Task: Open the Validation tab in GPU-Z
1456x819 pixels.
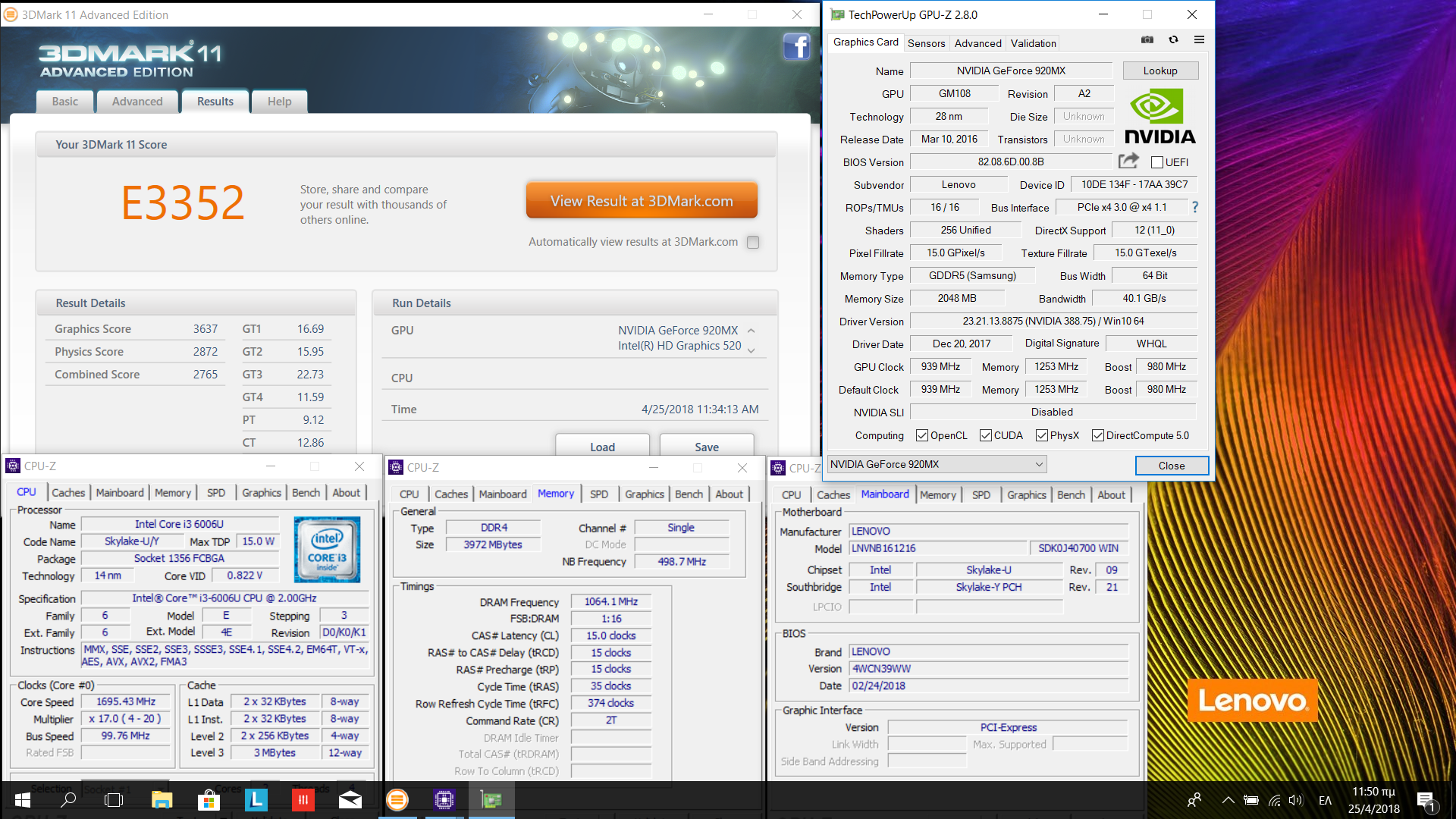Action: [1033, 43]
